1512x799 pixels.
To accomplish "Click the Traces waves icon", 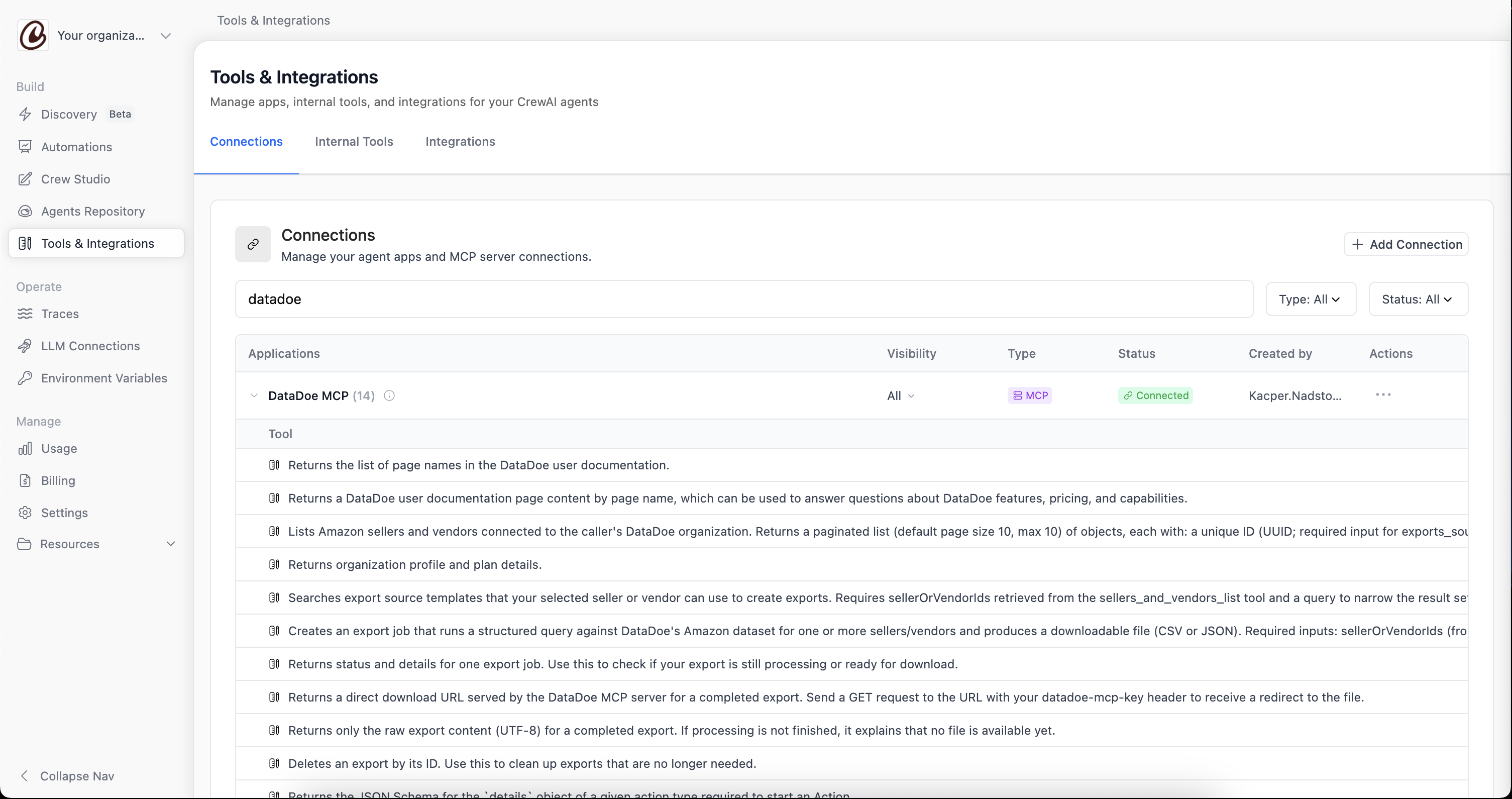I will [25, 314].
